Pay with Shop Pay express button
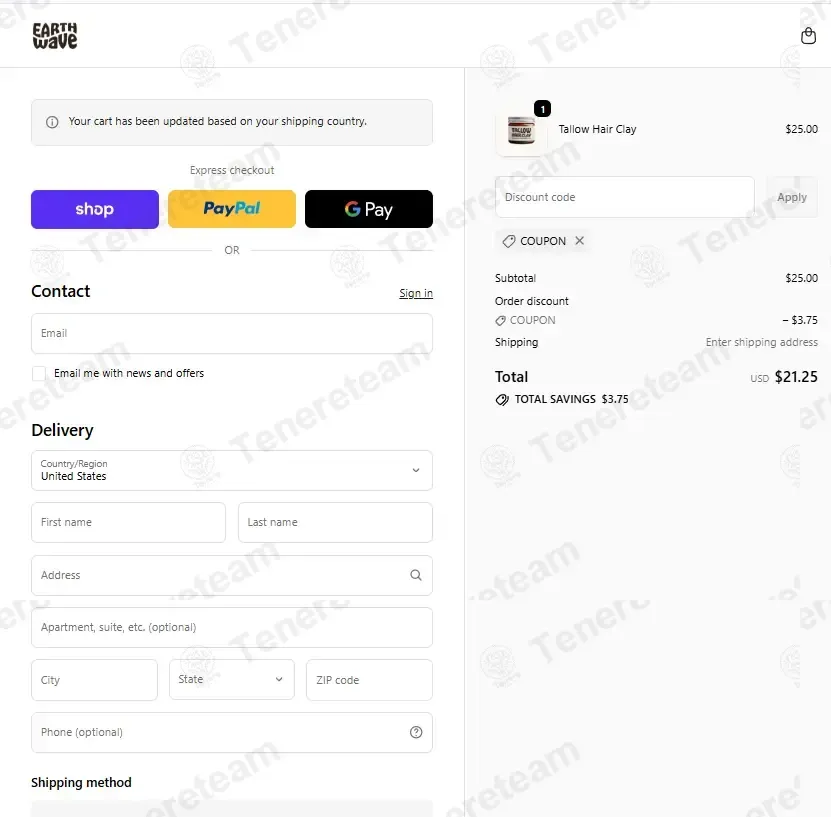 click(x=95, y=209)
